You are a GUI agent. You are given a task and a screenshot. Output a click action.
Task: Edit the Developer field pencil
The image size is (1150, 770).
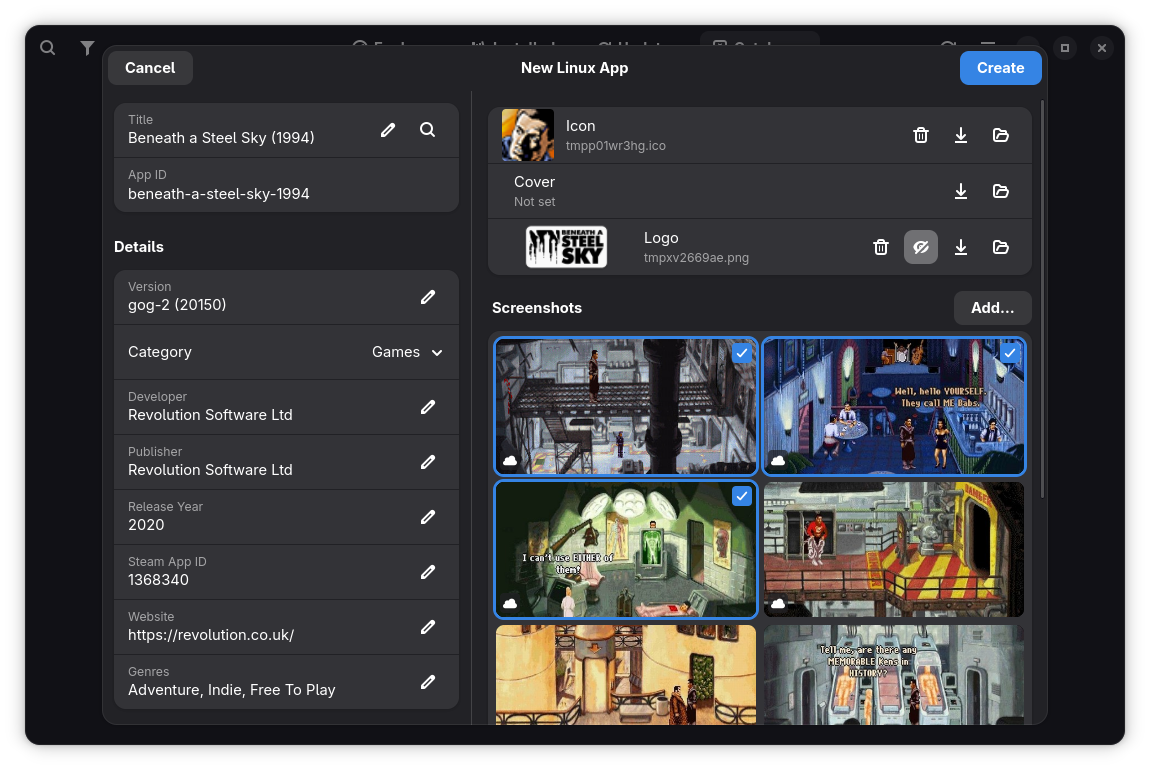(428, 407)
